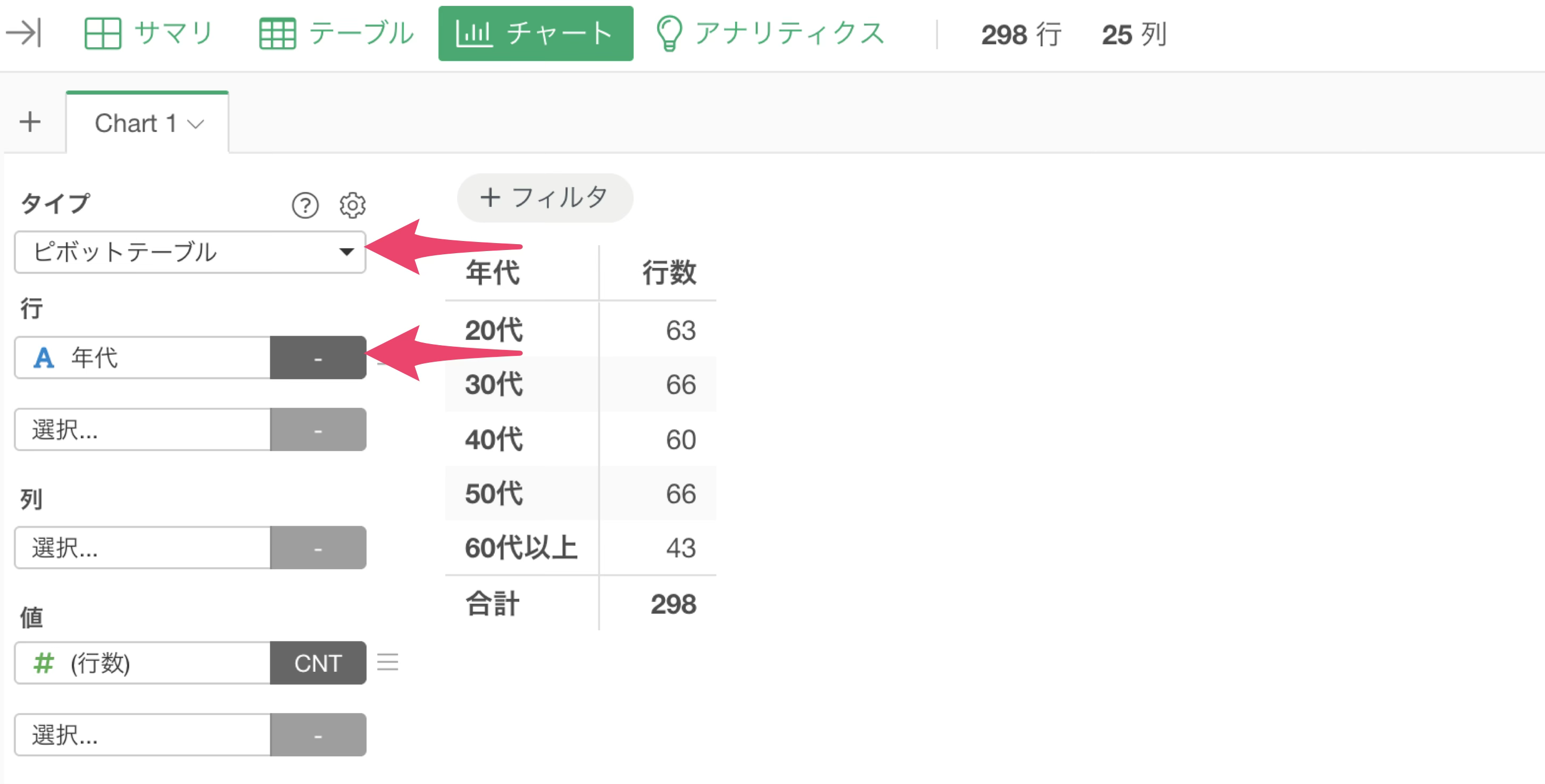Open the Chart 1 tab chevron menu
This screenshot has height=784, width=1545.
(196, 124)
